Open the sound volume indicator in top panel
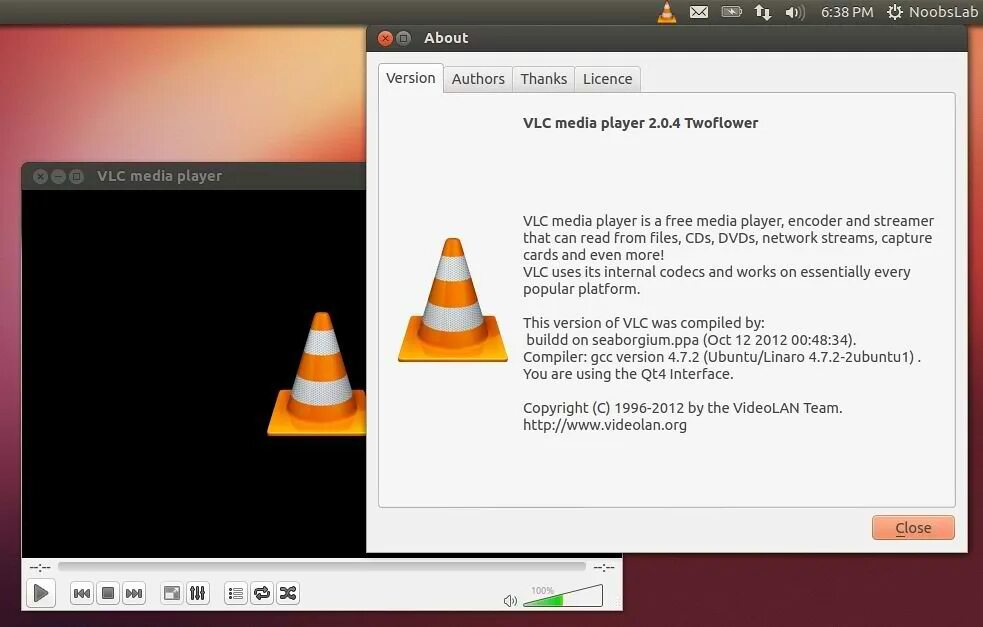This screenshot has height=627, width=983. click(794, 12)
